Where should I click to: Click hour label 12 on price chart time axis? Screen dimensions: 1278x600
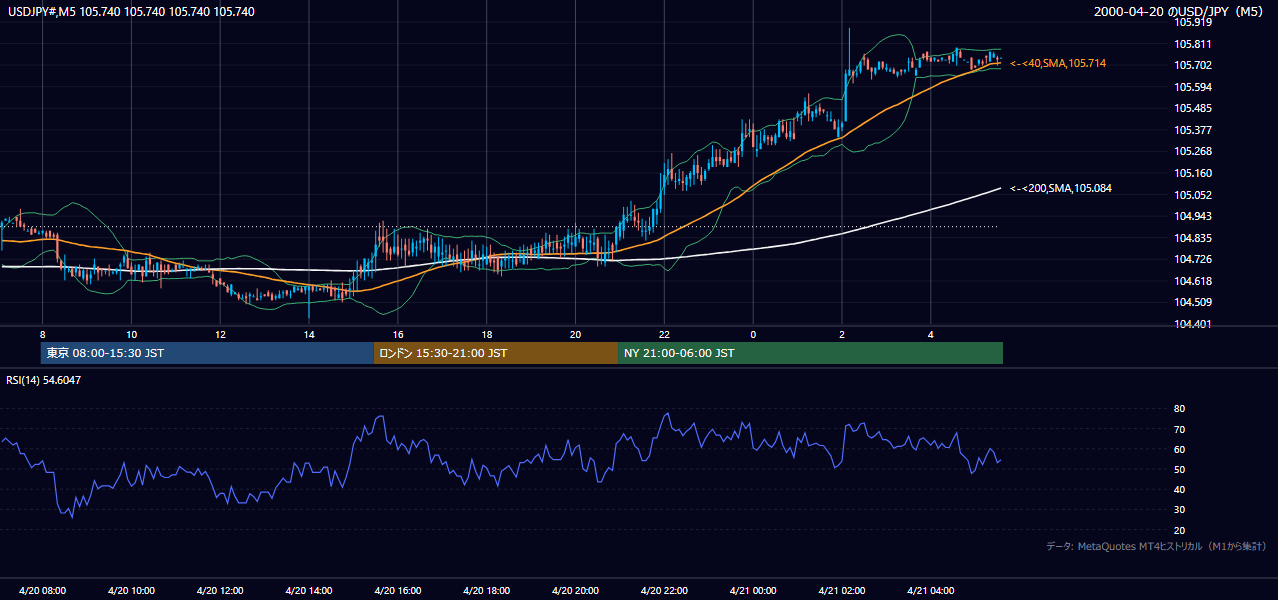click(220, 334)
